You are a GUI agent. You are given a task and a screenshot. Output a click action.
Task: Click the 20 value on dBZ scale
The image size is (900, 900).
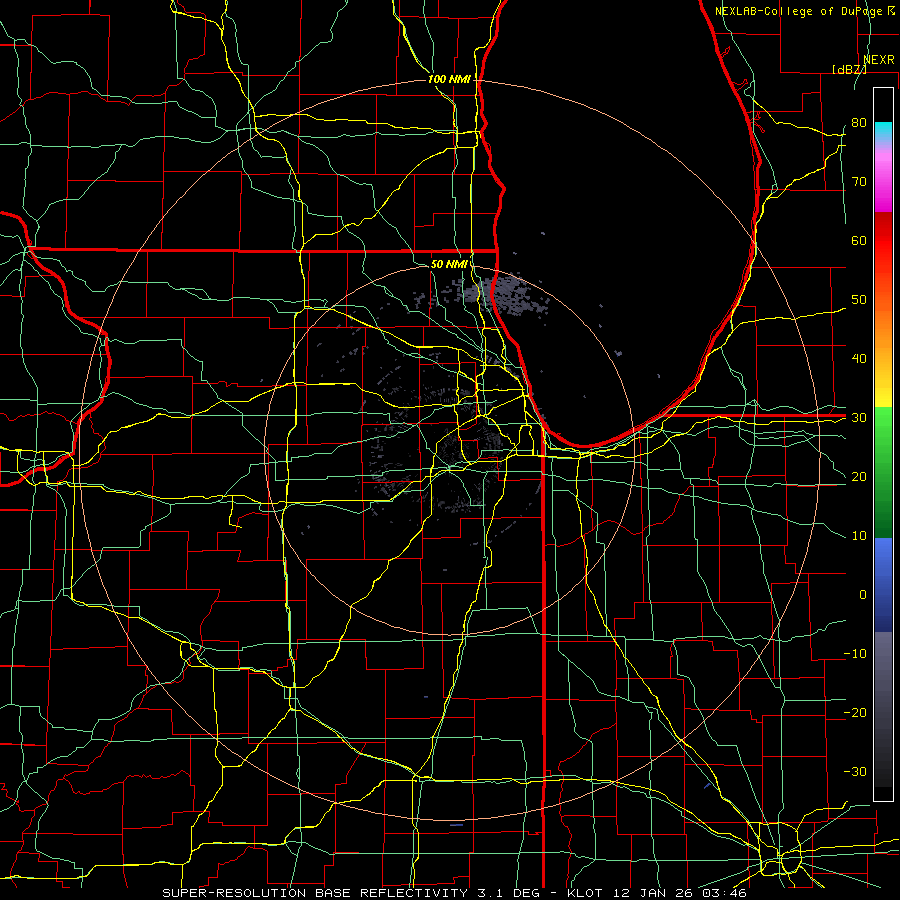pos(859,476)
